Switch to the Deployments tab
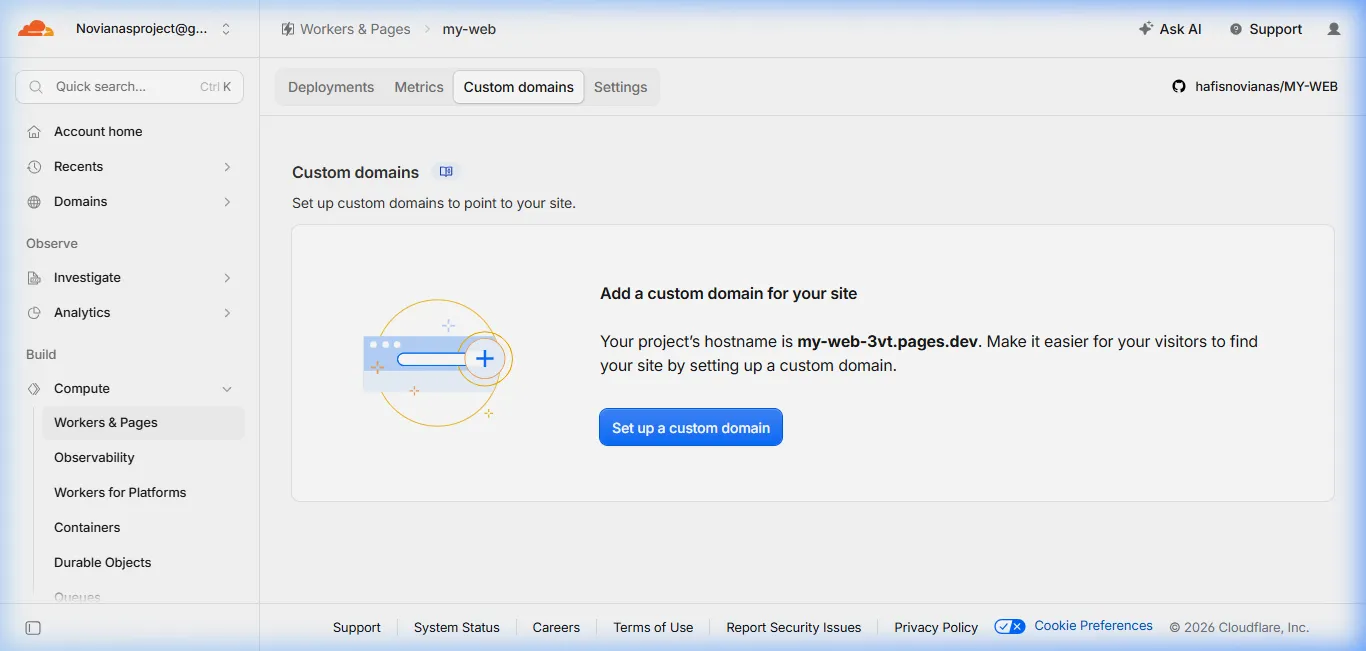The height and width of the screenshot is (651, 1366). coord(331,87)
